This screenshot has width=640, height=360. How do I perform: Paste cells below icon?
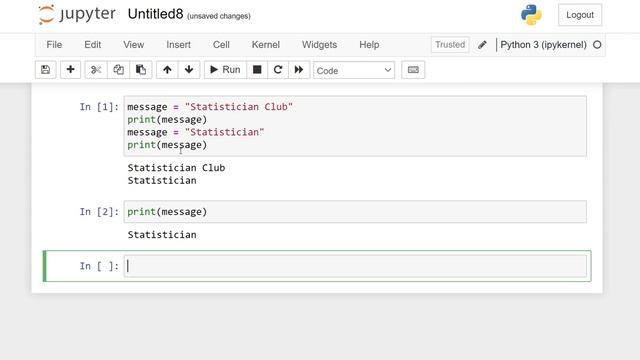(x=141, y=70)
